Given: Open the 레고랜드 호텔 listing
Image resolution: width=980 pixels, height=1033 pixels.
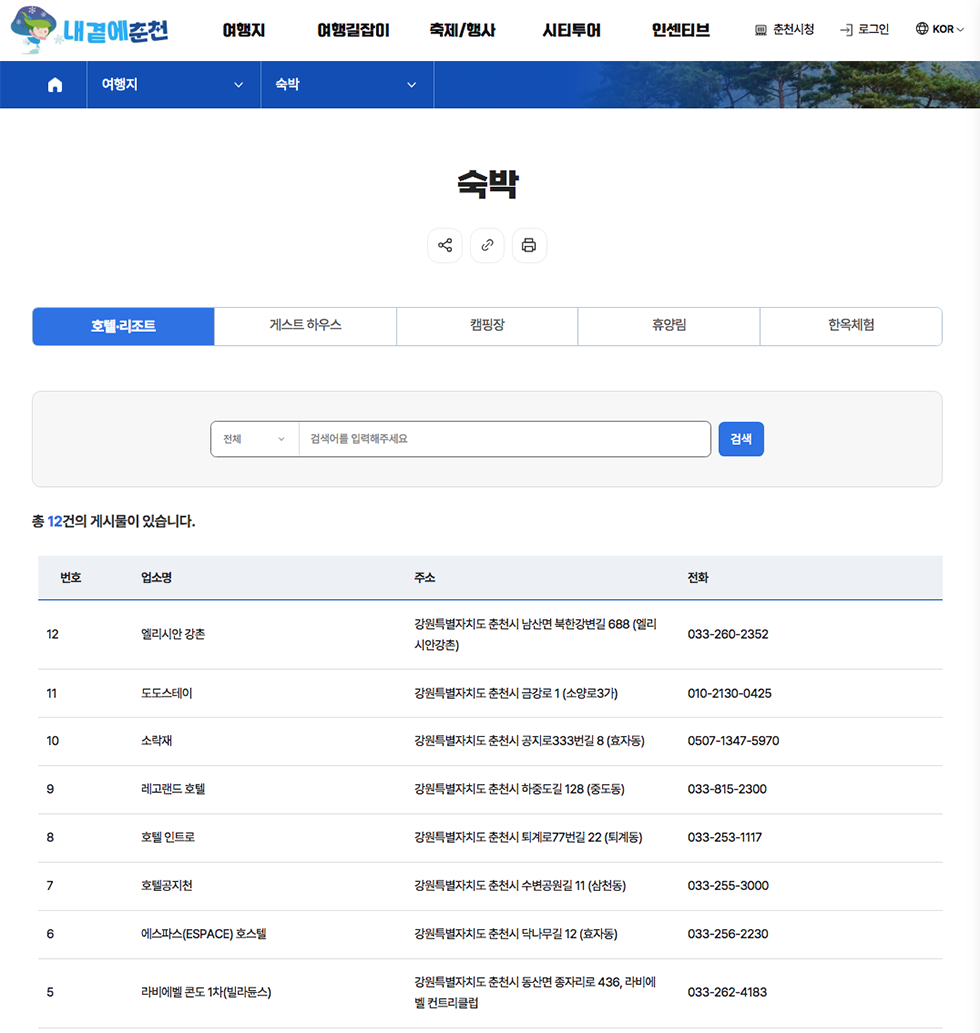Looking at the screenshot, I should (173, 789).
